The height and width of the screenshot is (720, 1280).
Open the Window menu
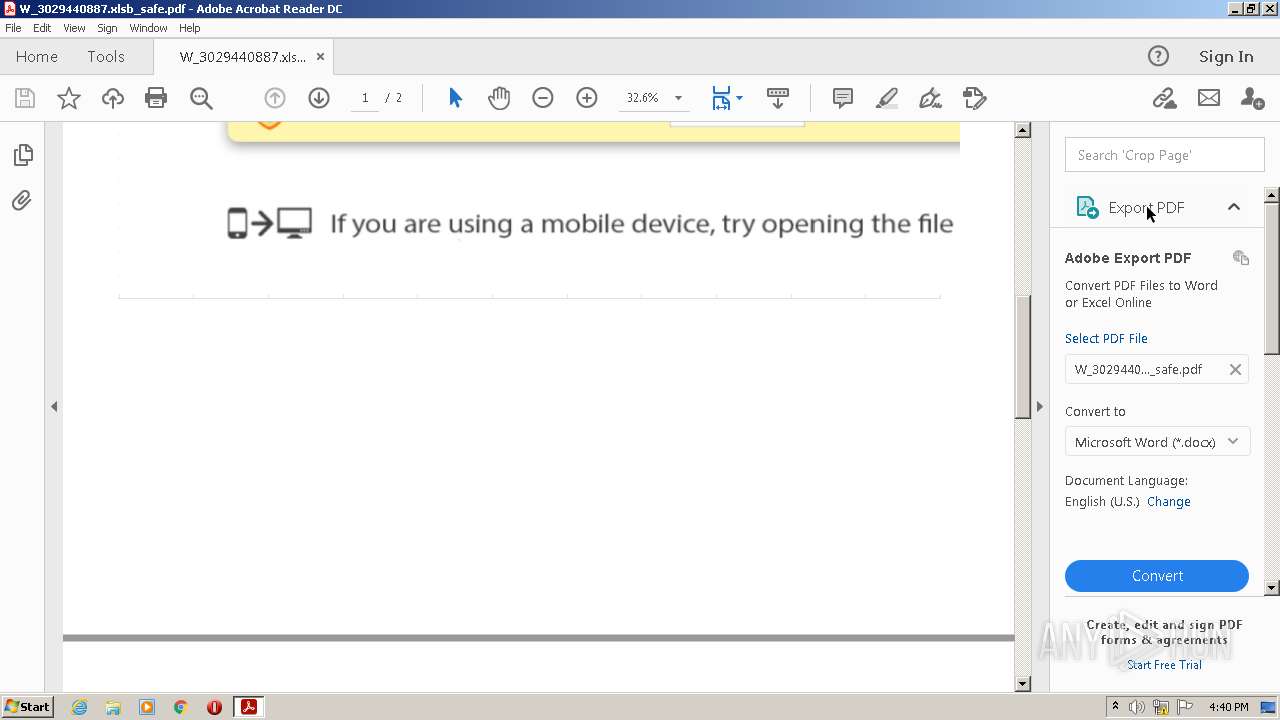pos(148,28)
